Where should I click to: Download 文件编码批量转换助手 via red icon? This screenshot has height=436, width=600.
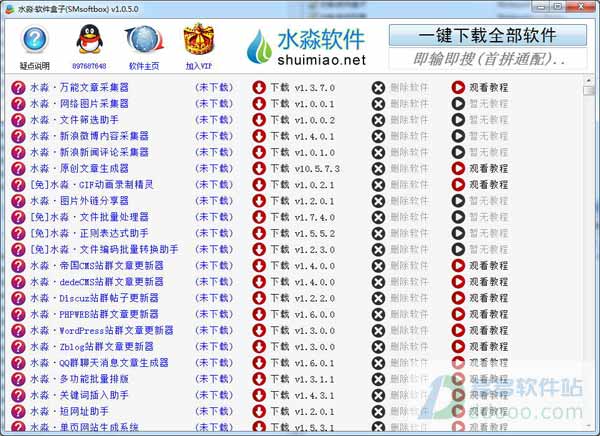coord(259,249)
